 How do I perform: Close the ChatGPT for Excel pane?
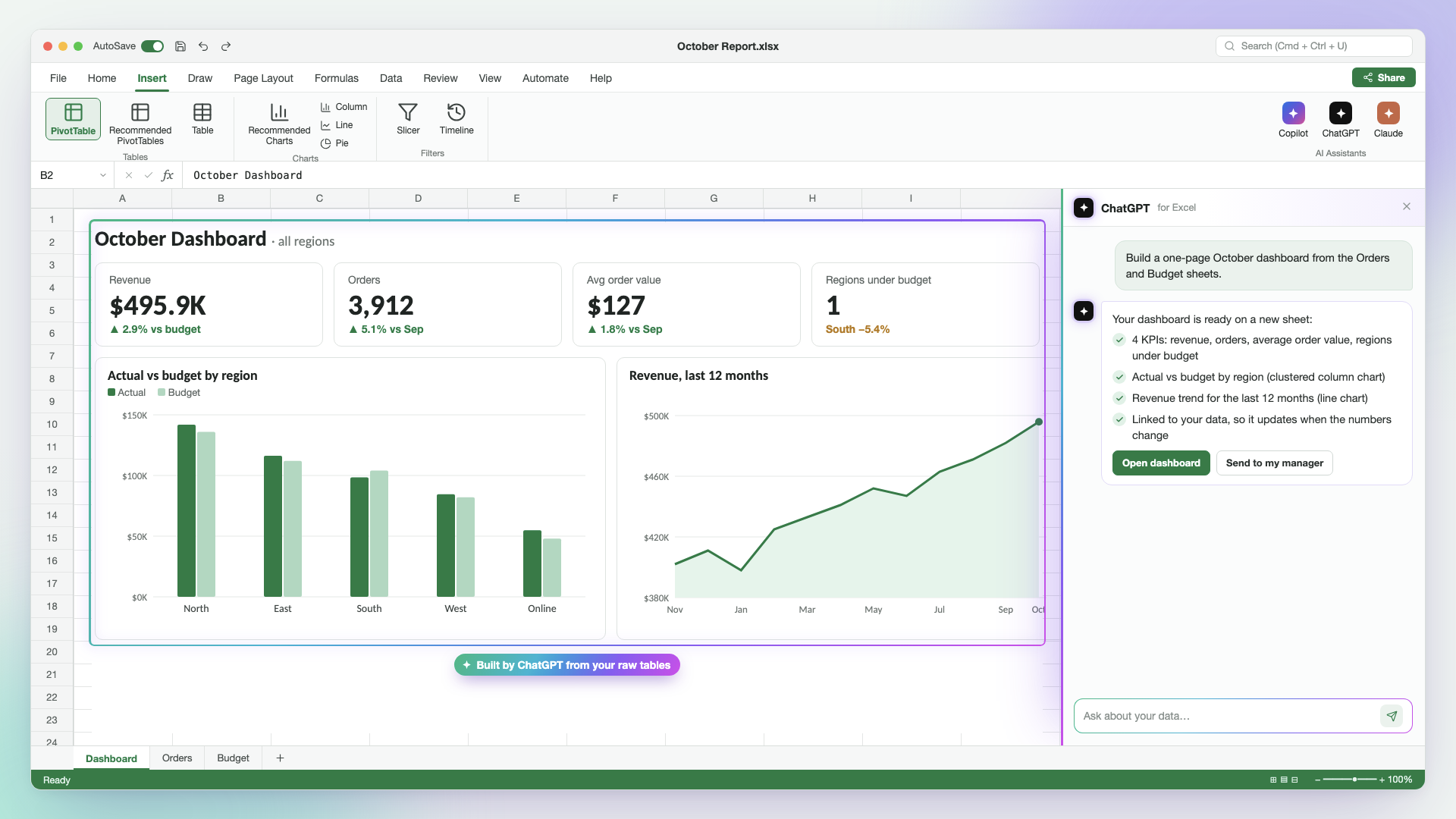coord(1407,207)
